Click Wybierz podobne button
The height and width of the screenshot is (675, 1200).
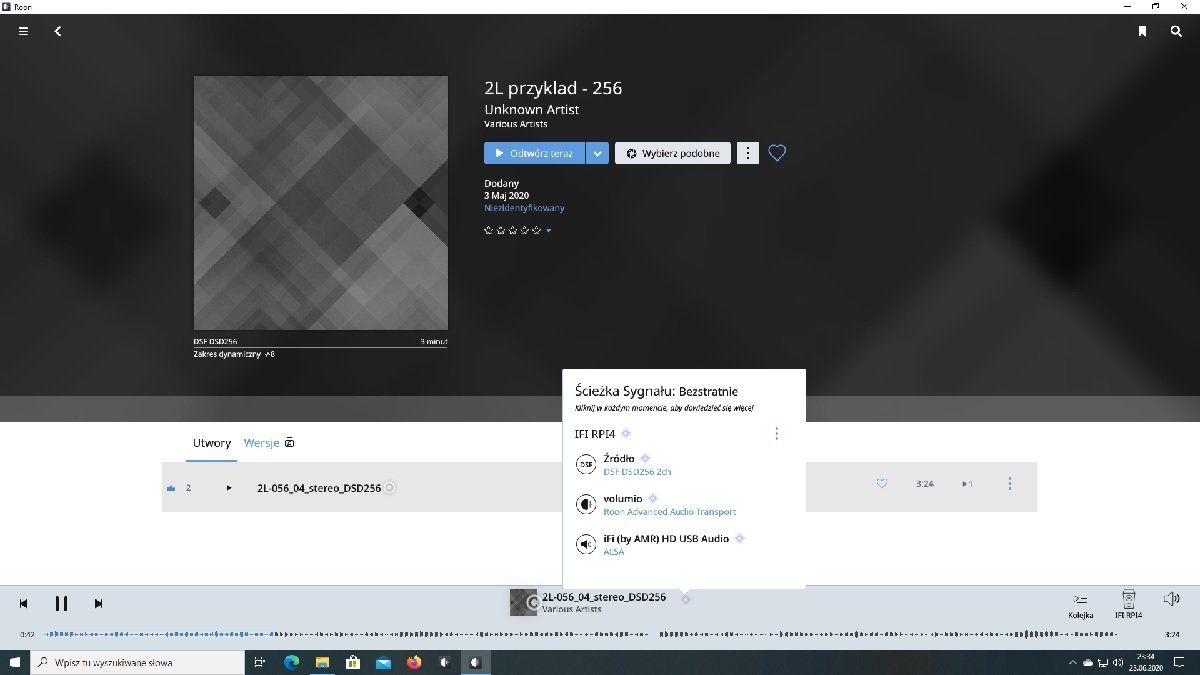point(673,153)
